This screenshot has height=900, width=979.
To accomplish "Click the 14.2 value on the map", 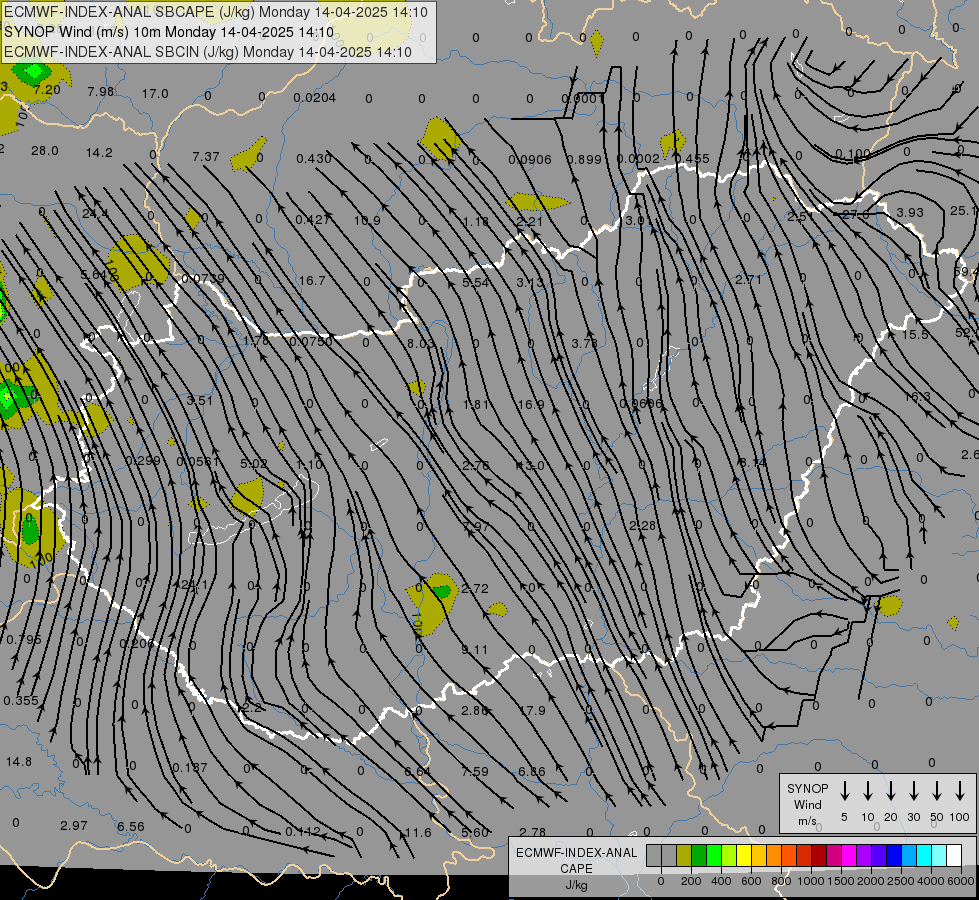I will pos(99,152).
